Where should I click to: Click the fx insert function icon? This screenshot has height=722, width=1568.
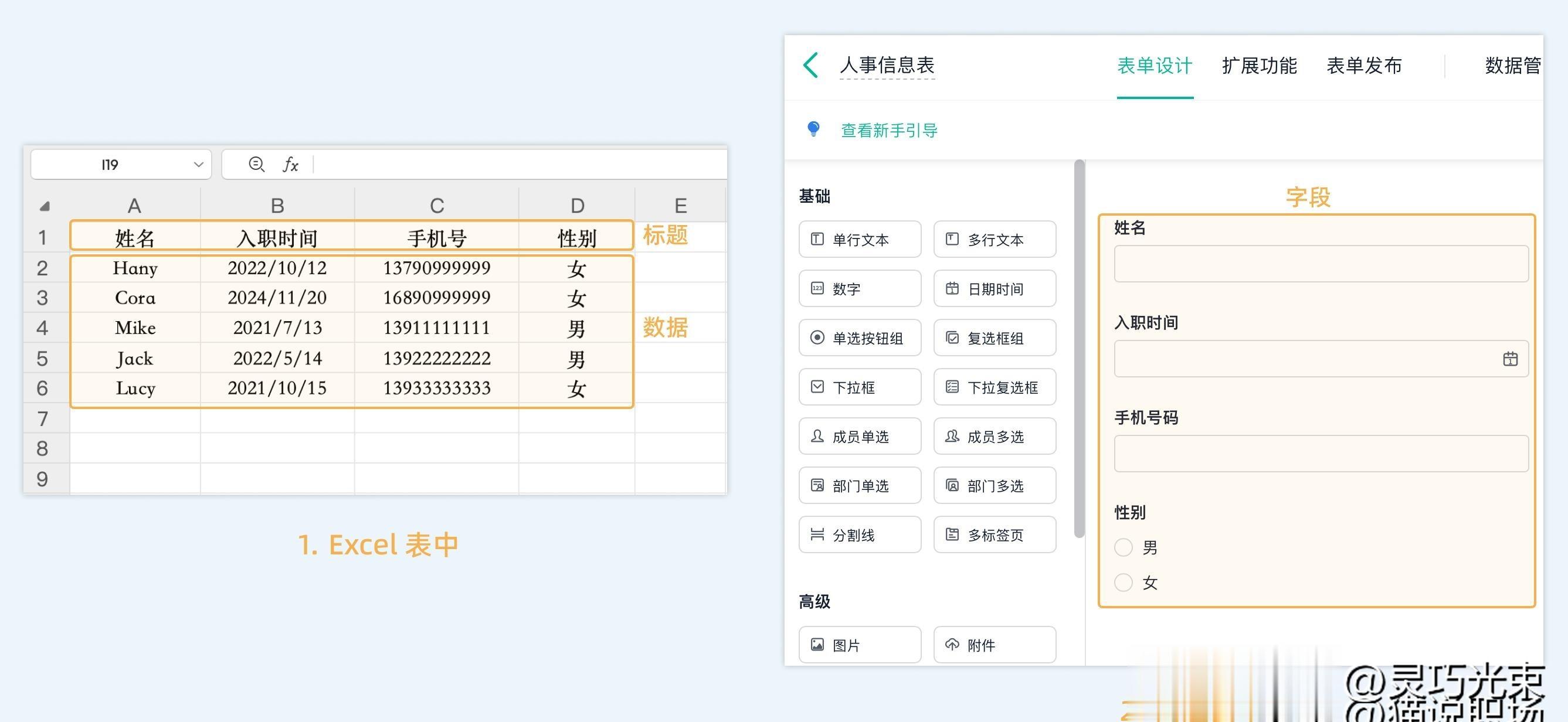point(290,164)
